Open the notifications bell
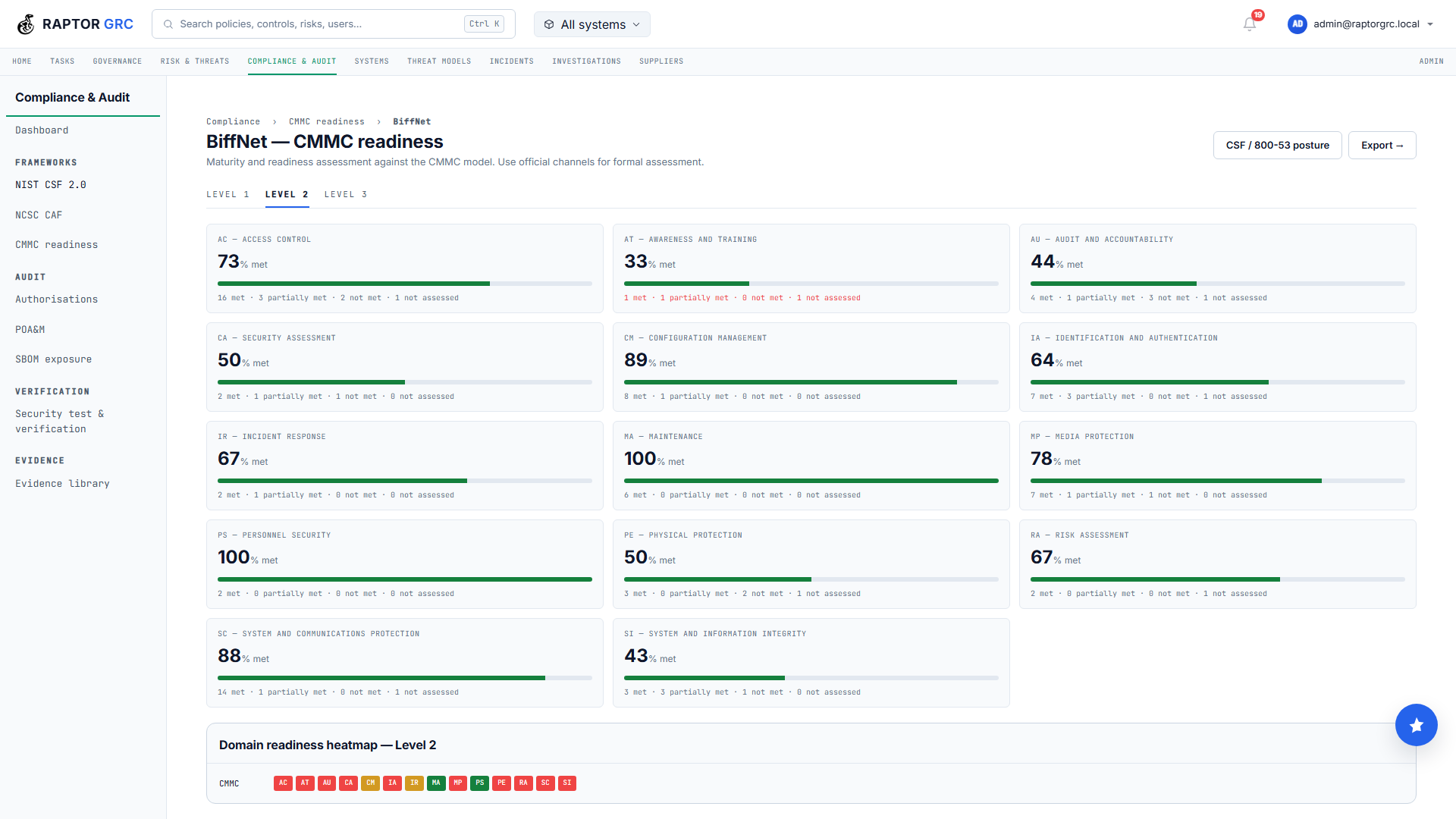Image resolution: width=1456 pixels, height=819 pixels. coord(1250,24)
